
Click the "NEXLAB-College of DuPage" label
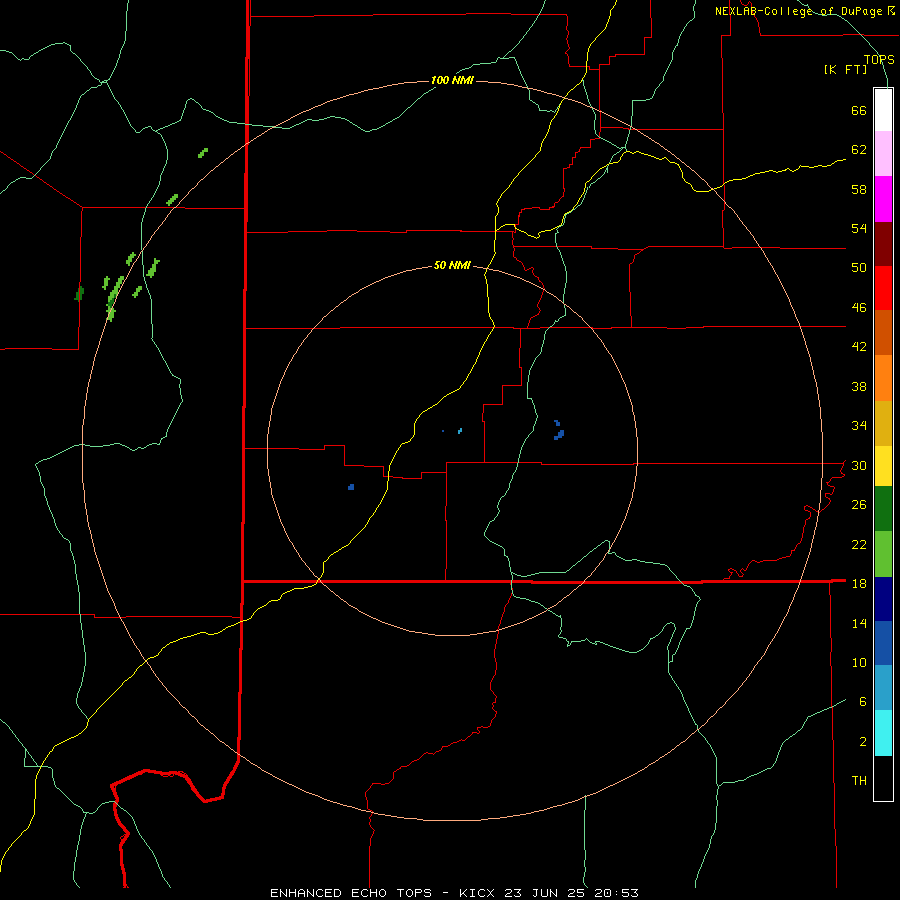[x=800, y=11]
